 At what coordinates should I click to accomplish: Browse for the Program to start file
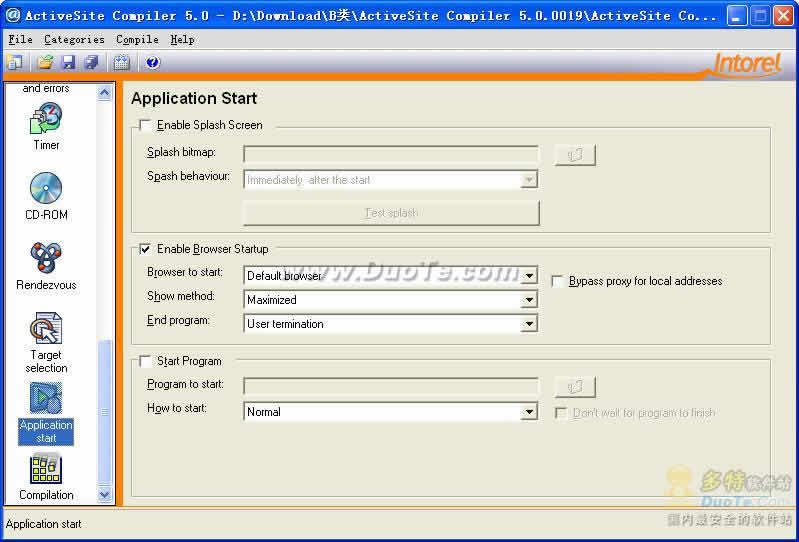(575, 387)
